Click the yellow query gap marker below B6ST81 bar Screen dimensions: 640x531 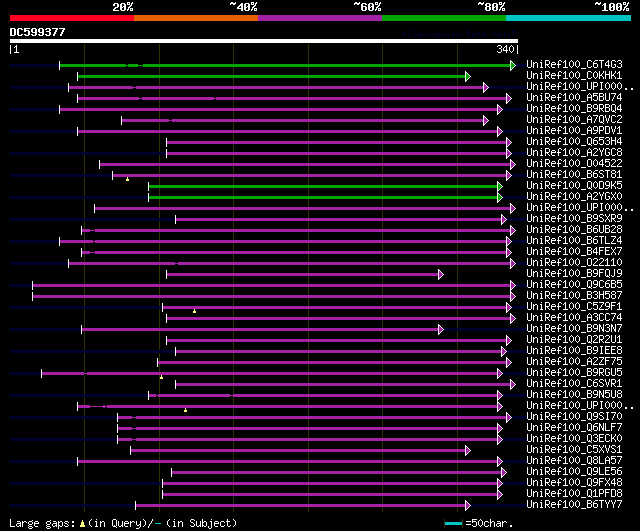coord(127,179)
